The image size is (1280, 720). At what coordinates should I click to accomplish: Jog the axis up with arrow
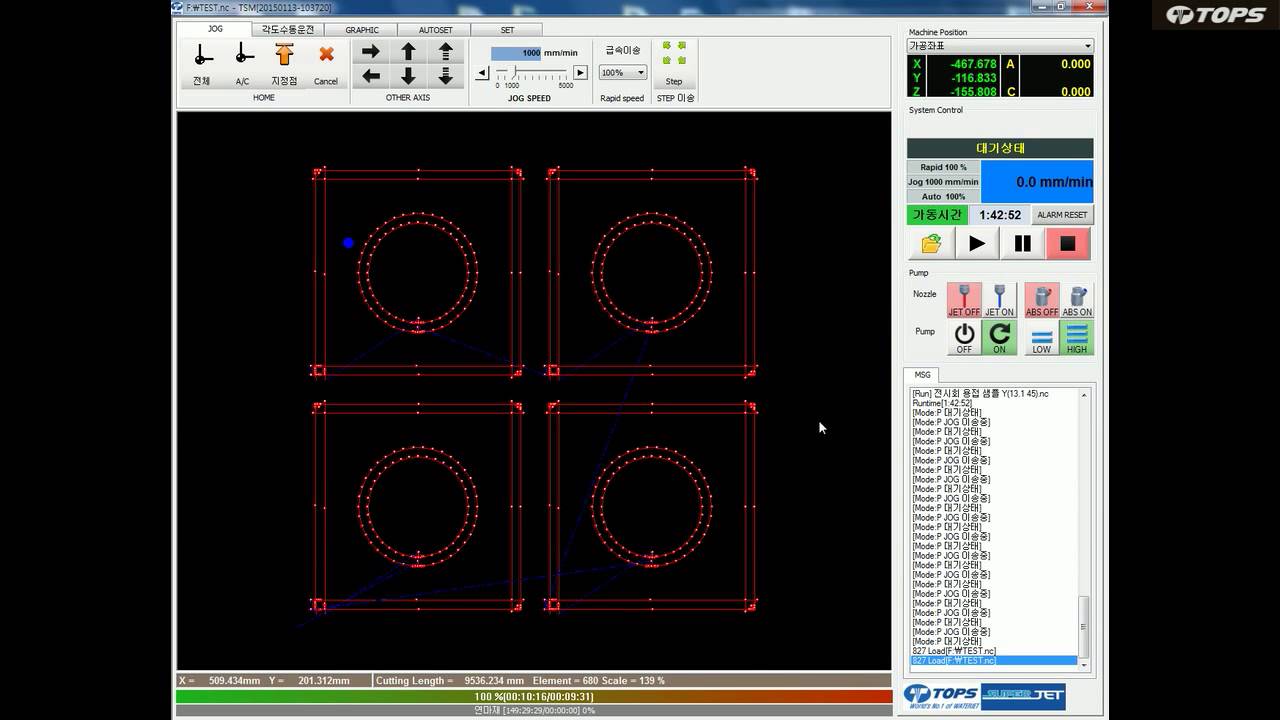coord(408,51)
